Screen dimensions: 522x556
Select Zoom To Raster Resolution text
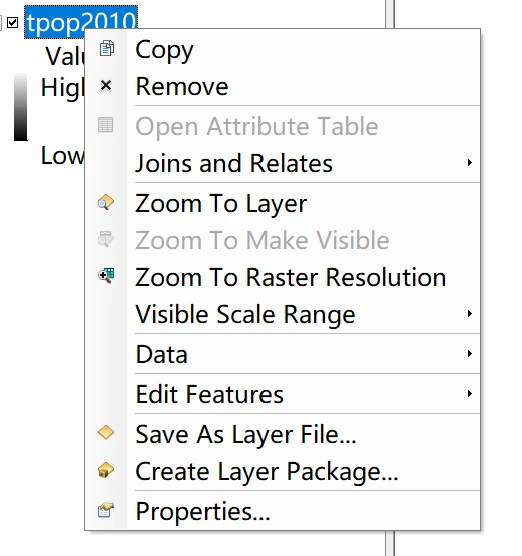(x=291, y=277)
